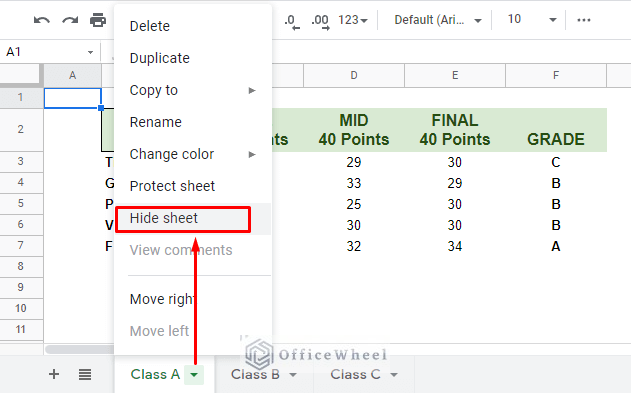Expand the name box dropdown arrow
The height and width of the screenshot is (393, 631).
tap(91, 52)
